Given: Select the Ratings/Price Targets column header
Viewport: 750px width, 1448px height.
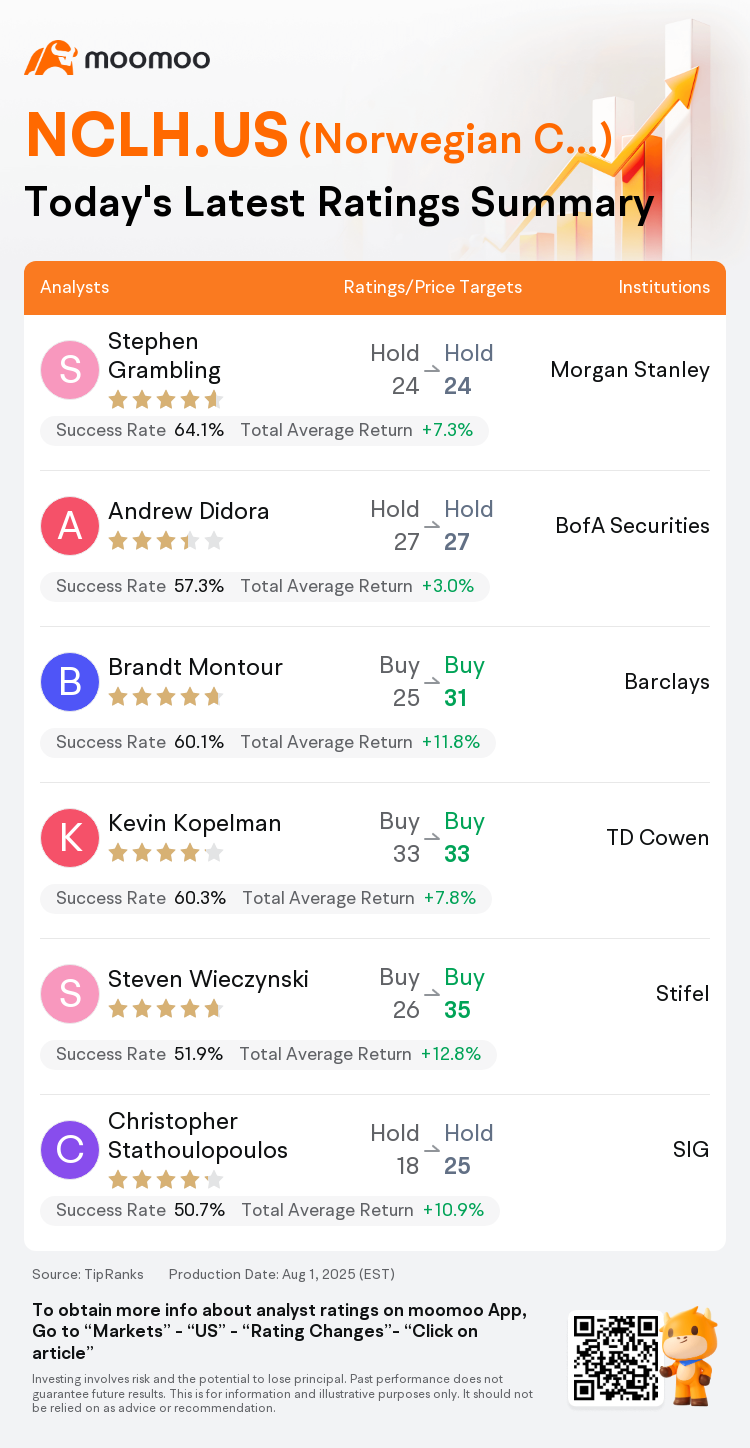Looking at the screenshot, I should (433, 287).
